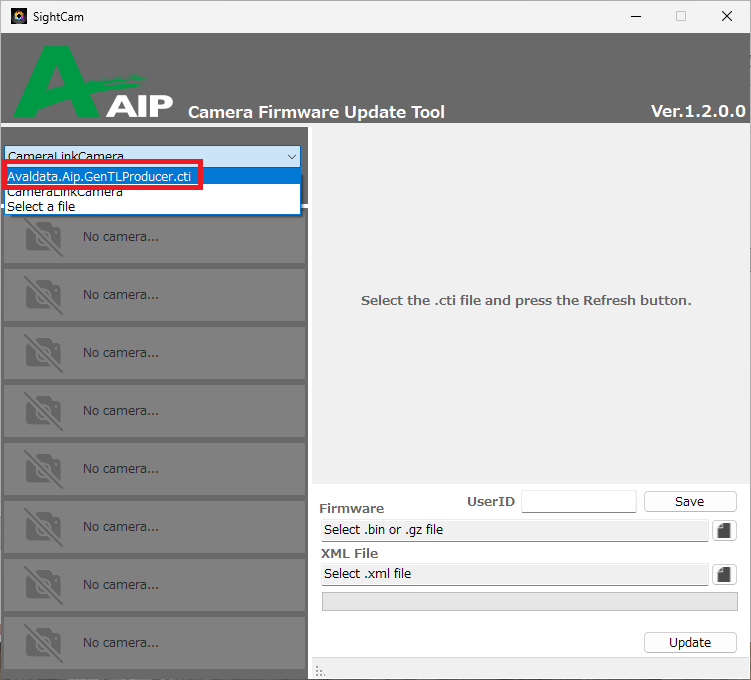Pick the 'Select a file' dropdown entry
This screenshot has height=680, width=751.
(152, 207)
